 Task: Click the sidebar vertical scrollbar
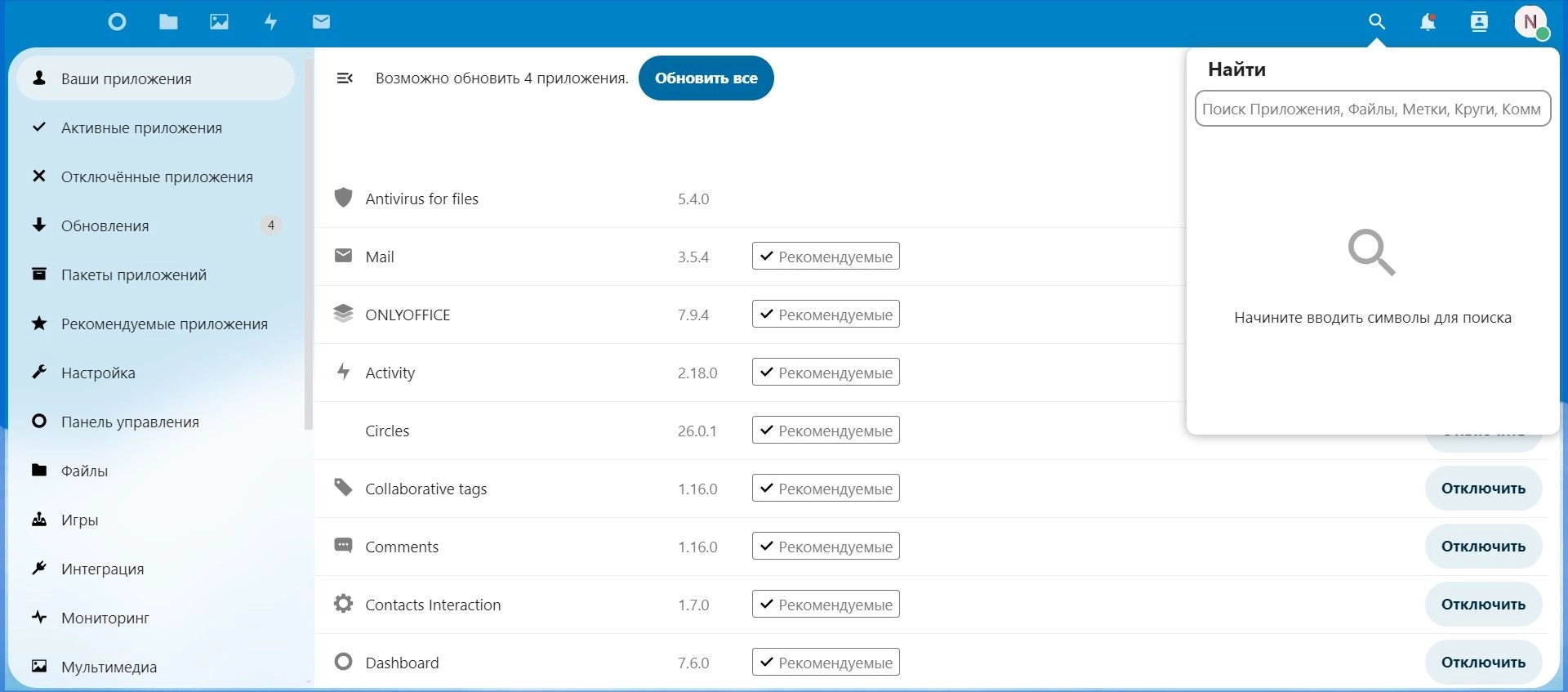(x=308, y=245)
